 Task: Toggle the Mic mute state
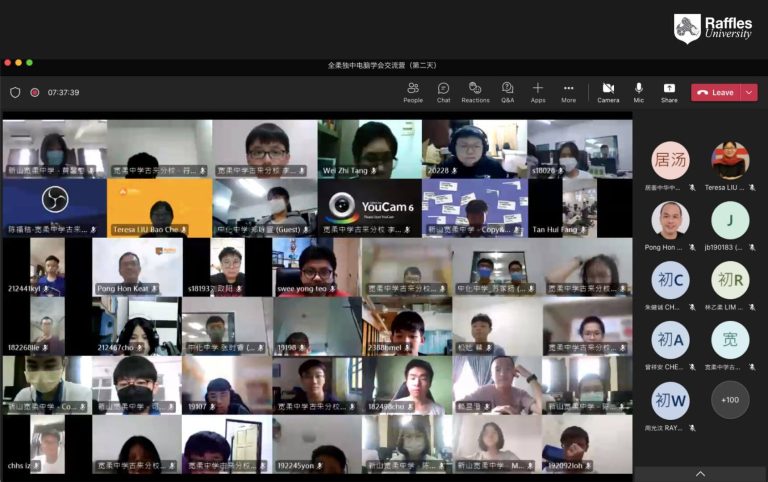[639, 92]
